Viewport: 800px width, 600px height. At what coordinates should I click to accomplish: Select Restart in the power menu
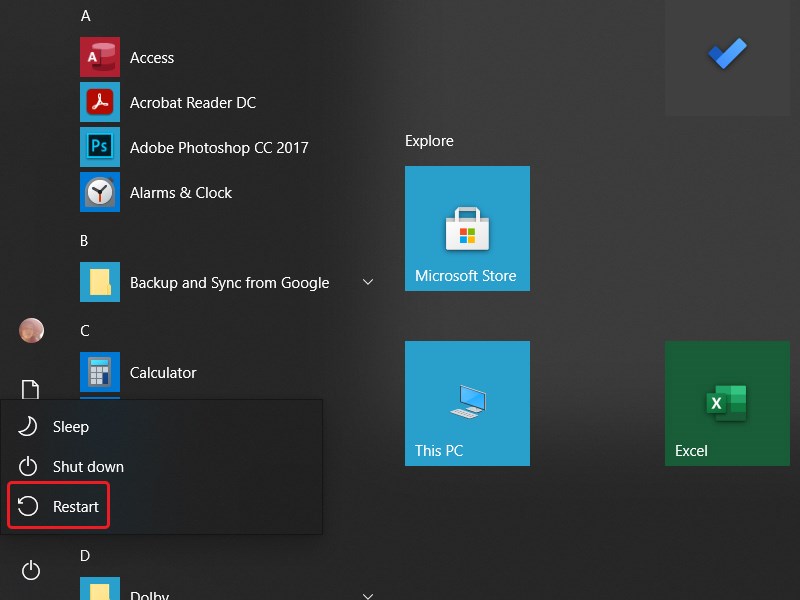[161, 506]
